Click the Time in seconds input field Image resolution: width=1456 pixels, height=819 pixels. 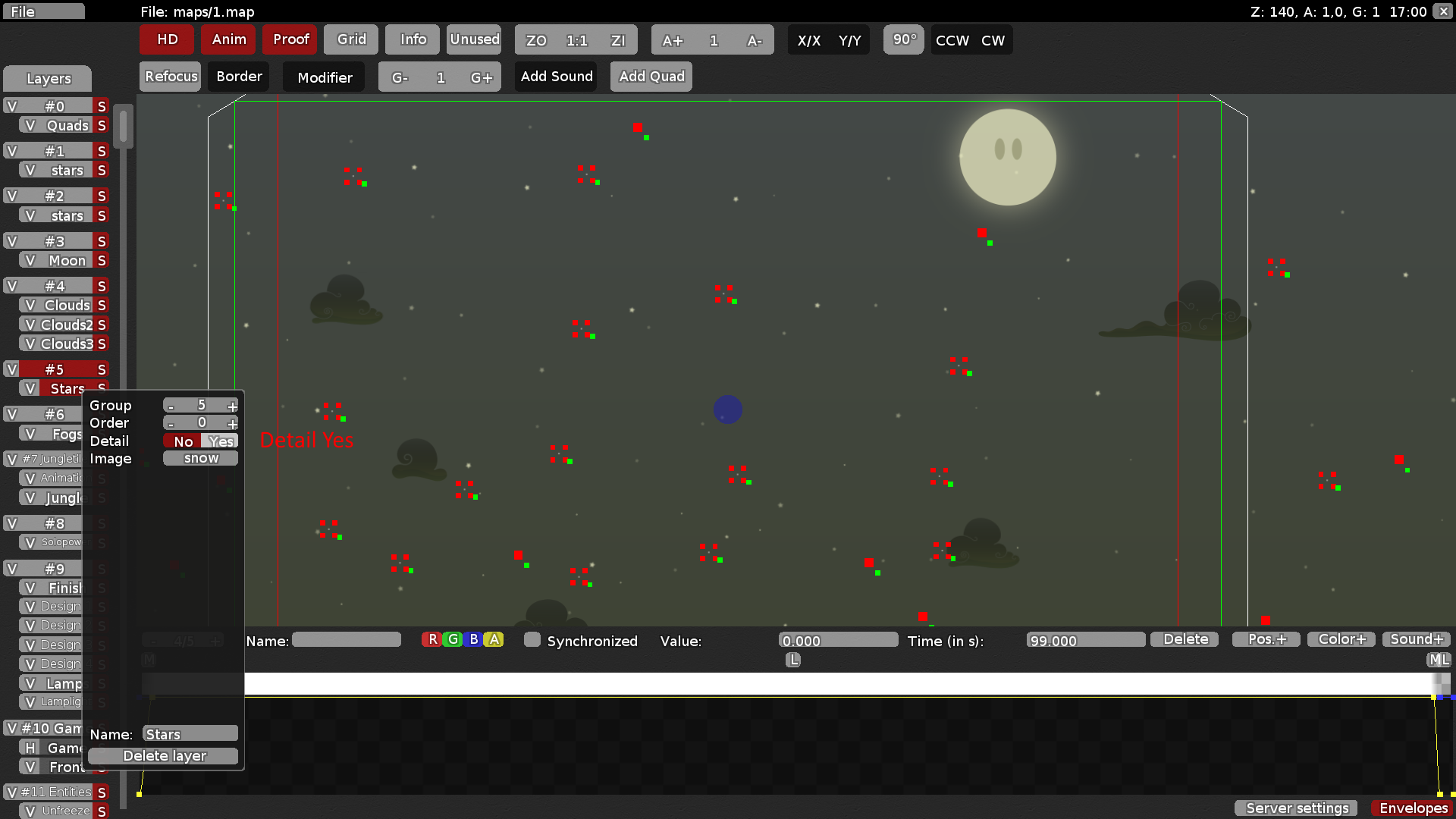pos(1085,640)
